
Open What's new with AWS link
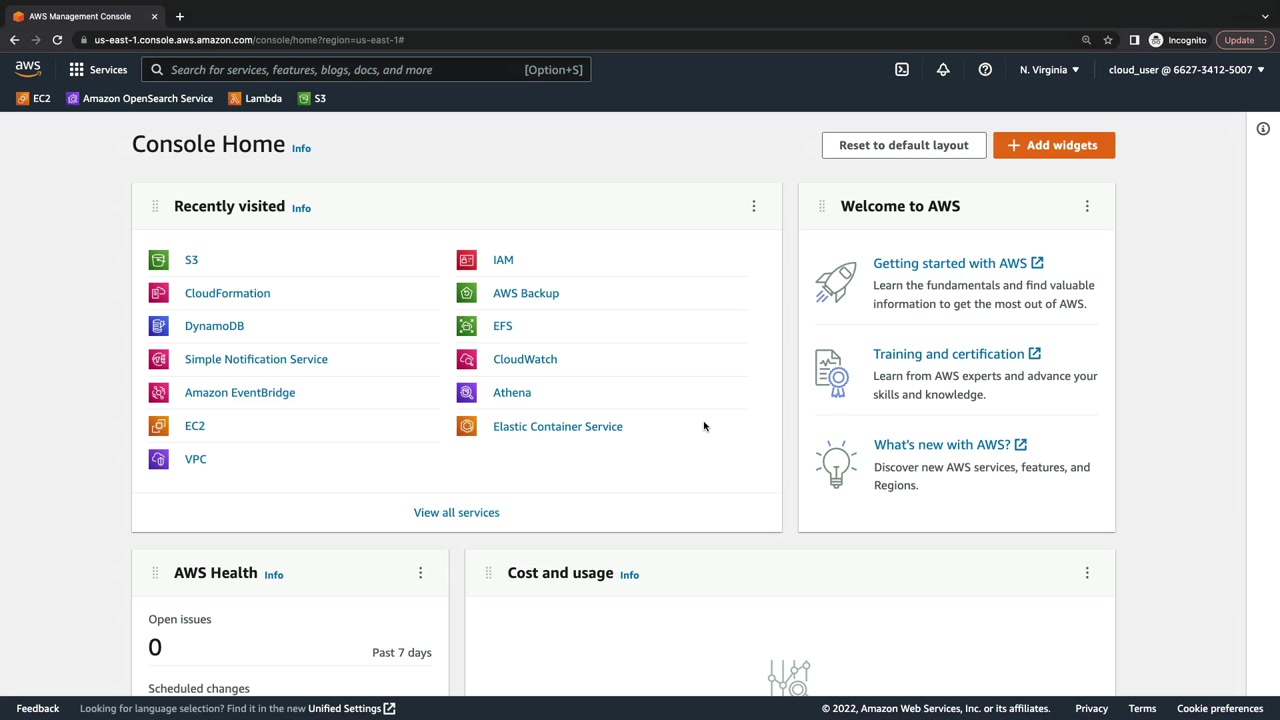tap(950, 445)
